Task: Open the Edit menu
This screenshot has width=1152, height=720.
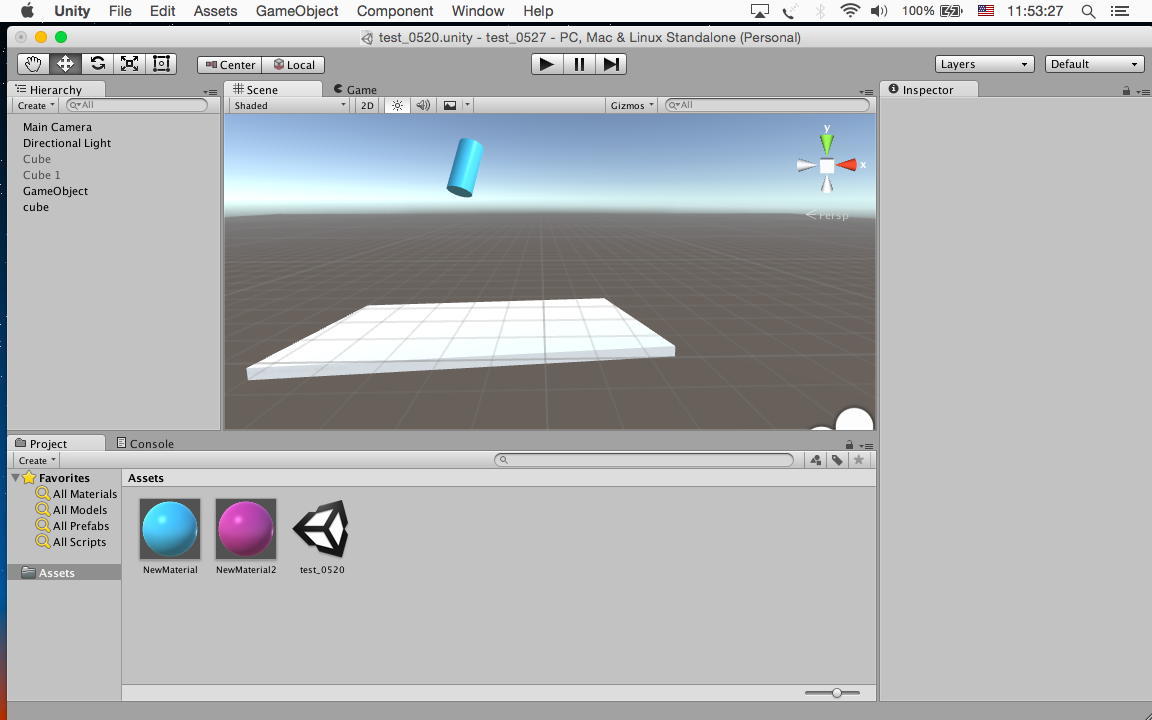Action: tap(162, 11)
